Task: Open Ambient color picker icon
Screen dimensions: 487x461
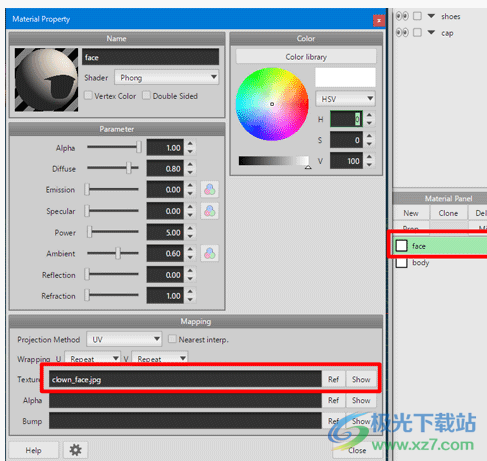Action: tap(210, 253)
